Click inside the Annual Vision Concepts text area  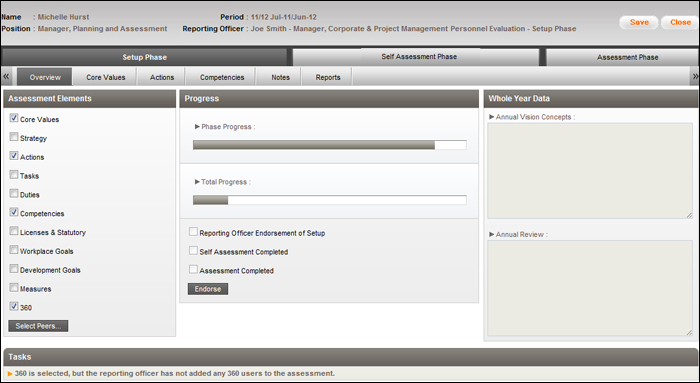point(590,171)
